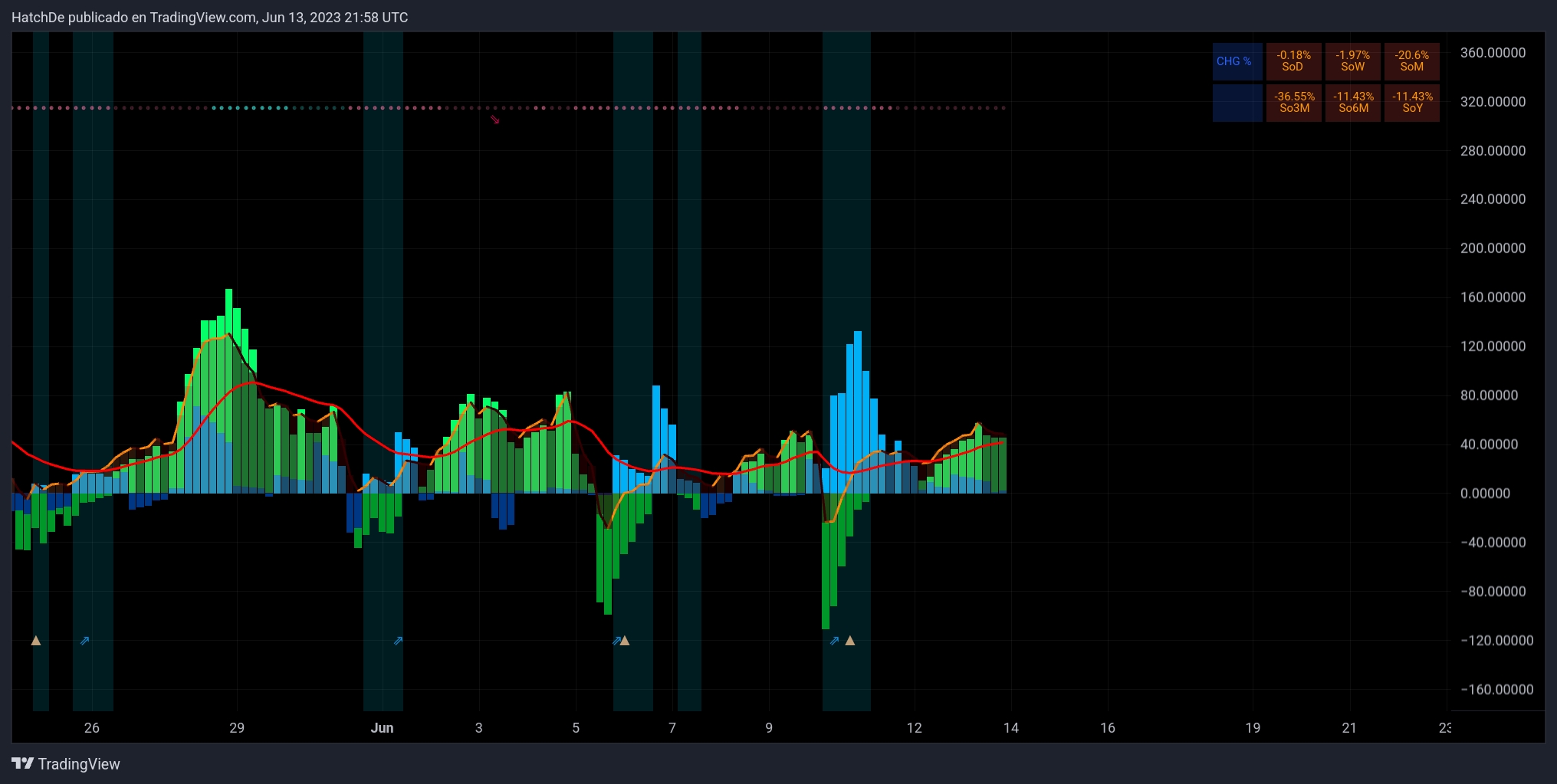Click the −120.00000 price axis label
The height and width of the screenshot is (784, 1557).
click(1497, 641)
